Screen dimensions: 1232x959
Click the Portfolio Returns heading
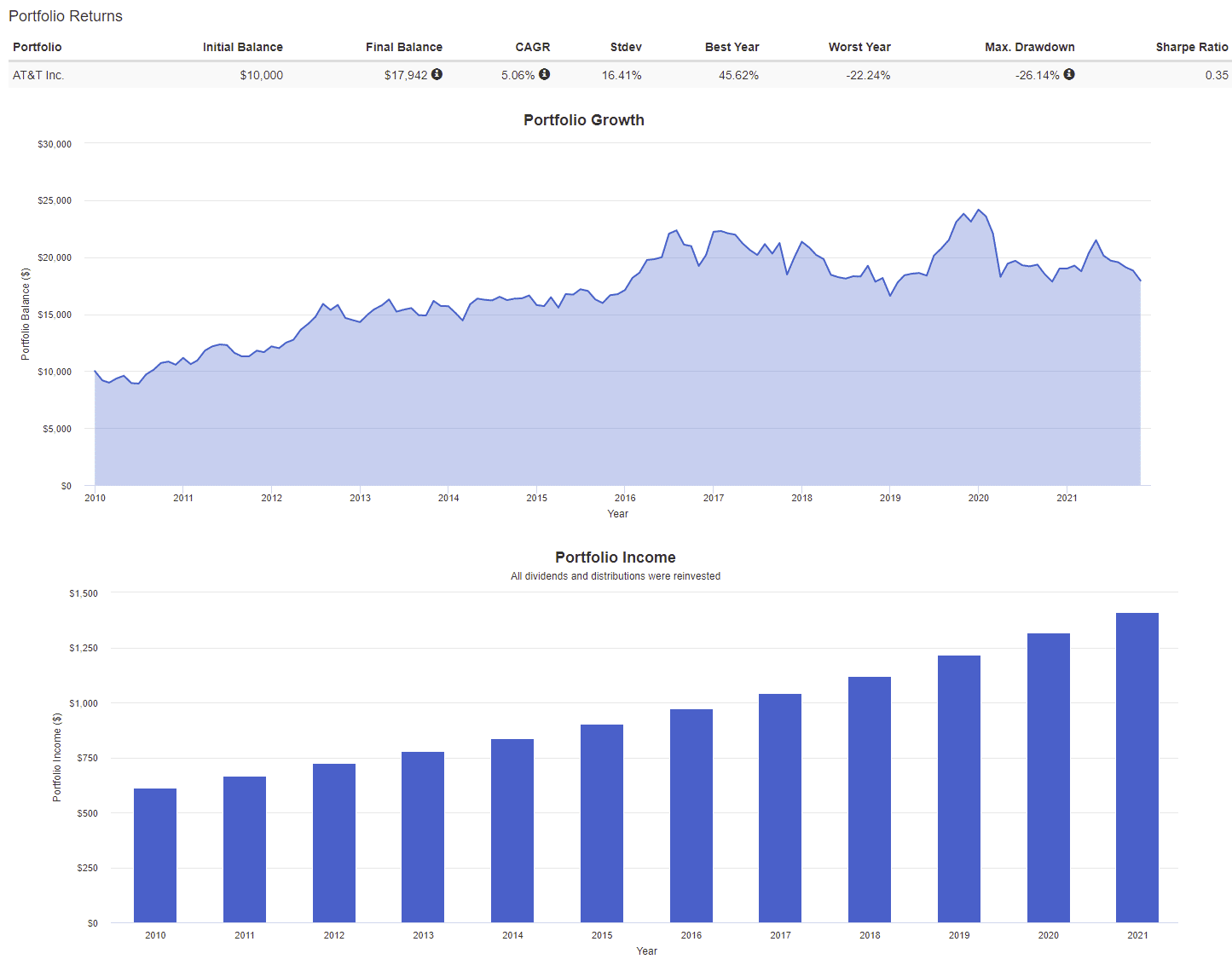[x=66, y=16]
